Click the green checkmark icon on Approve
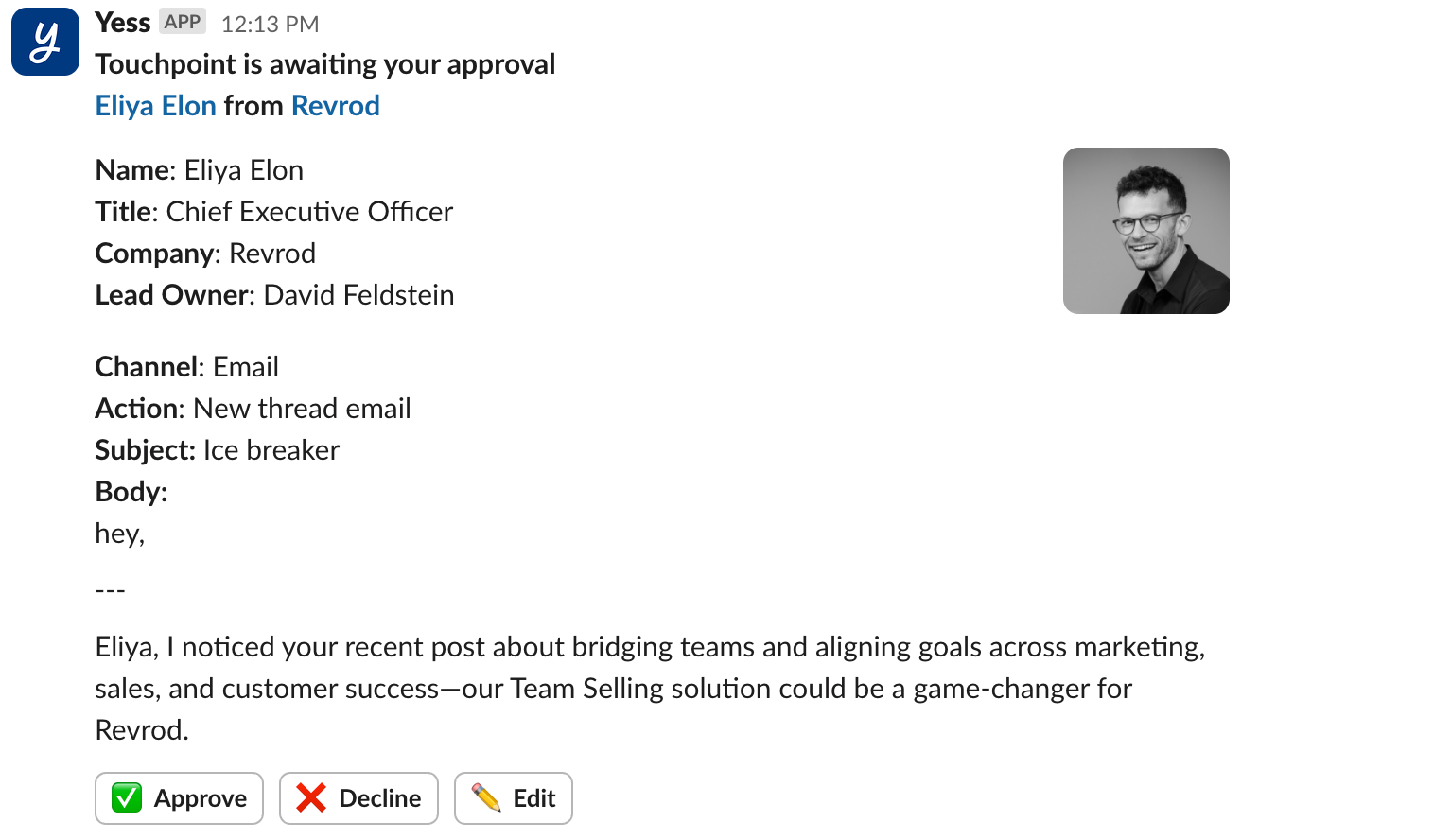Viewport: 1451px width, 840px height. pyautogui.click(x=127, y=798)
